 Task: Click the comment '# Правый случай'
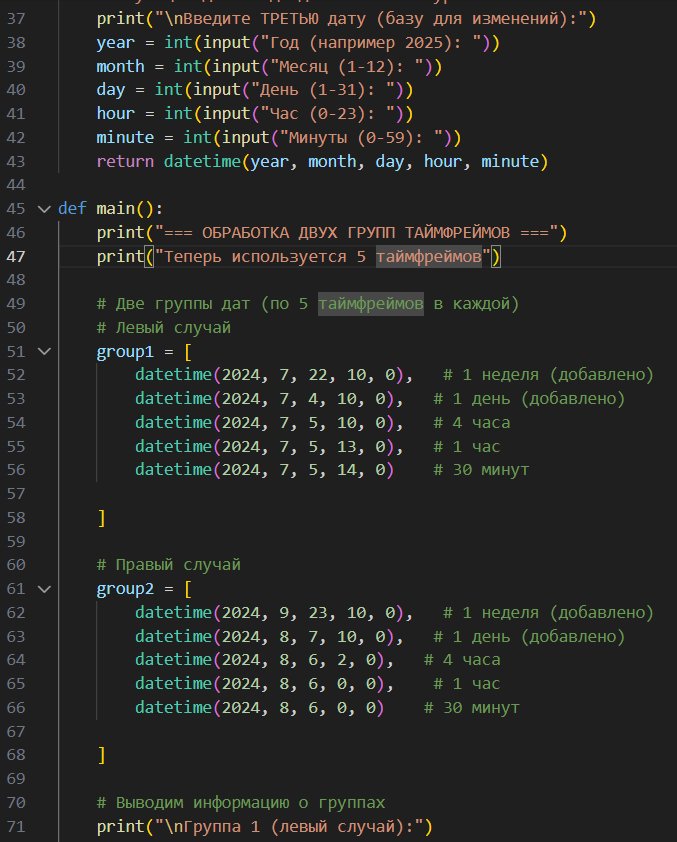tap(168, 565)
